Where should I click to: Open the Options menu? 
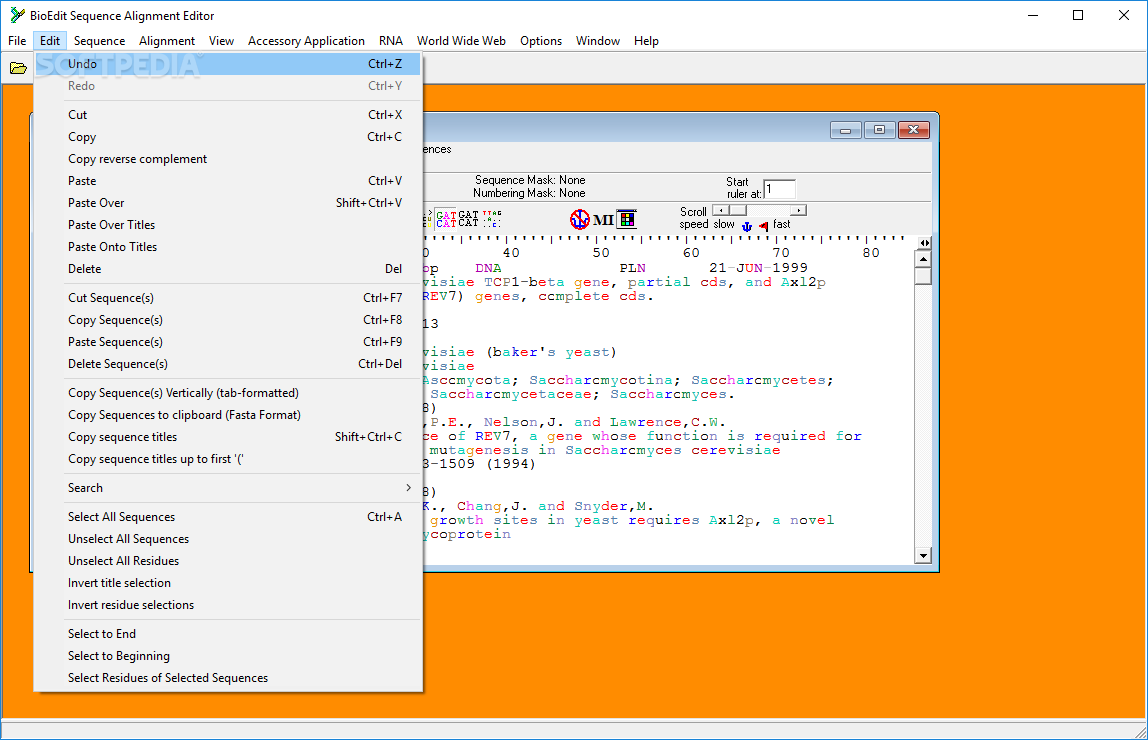tap(541, 41)
